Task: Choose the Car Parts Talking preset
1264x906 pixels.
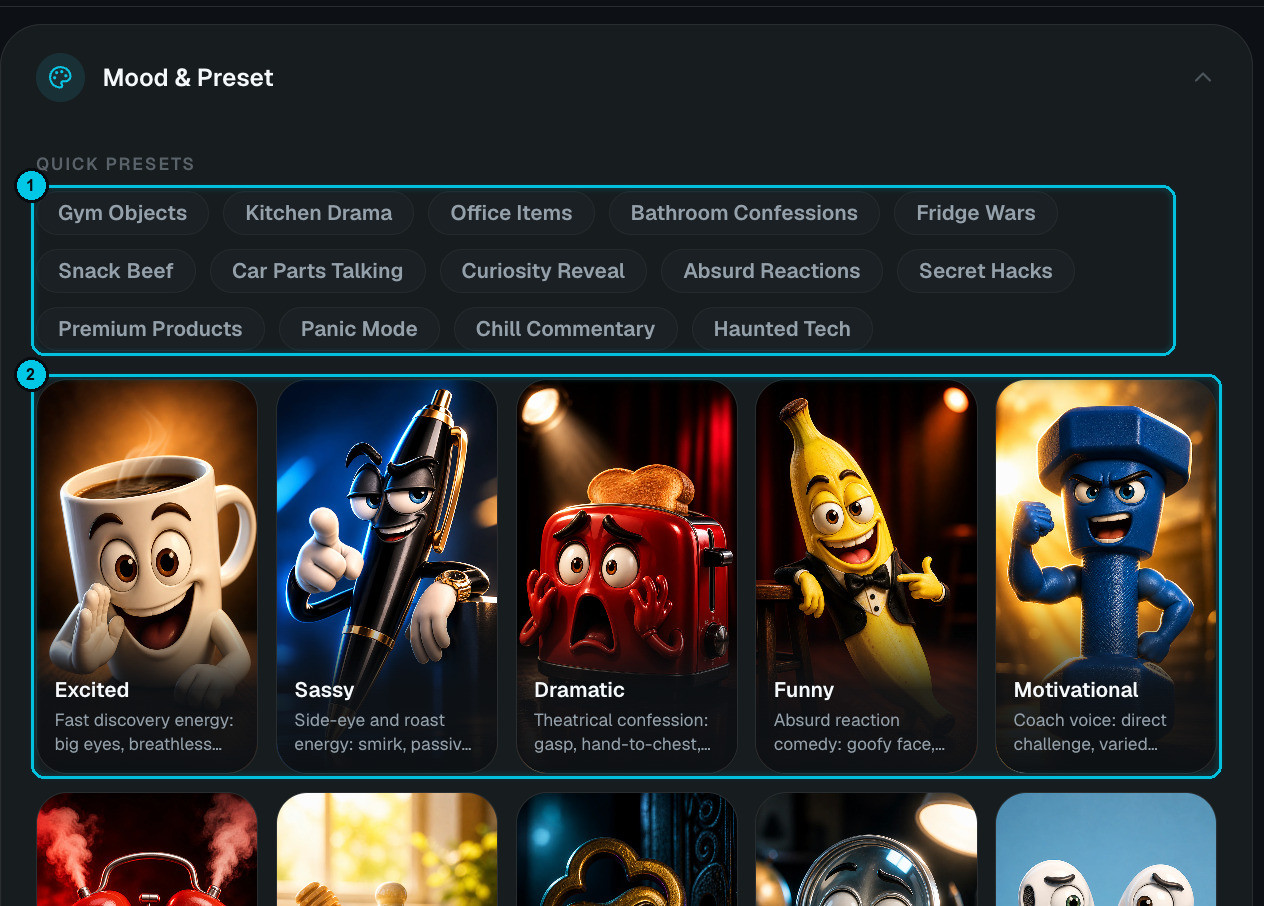Action: click(318, 271)
